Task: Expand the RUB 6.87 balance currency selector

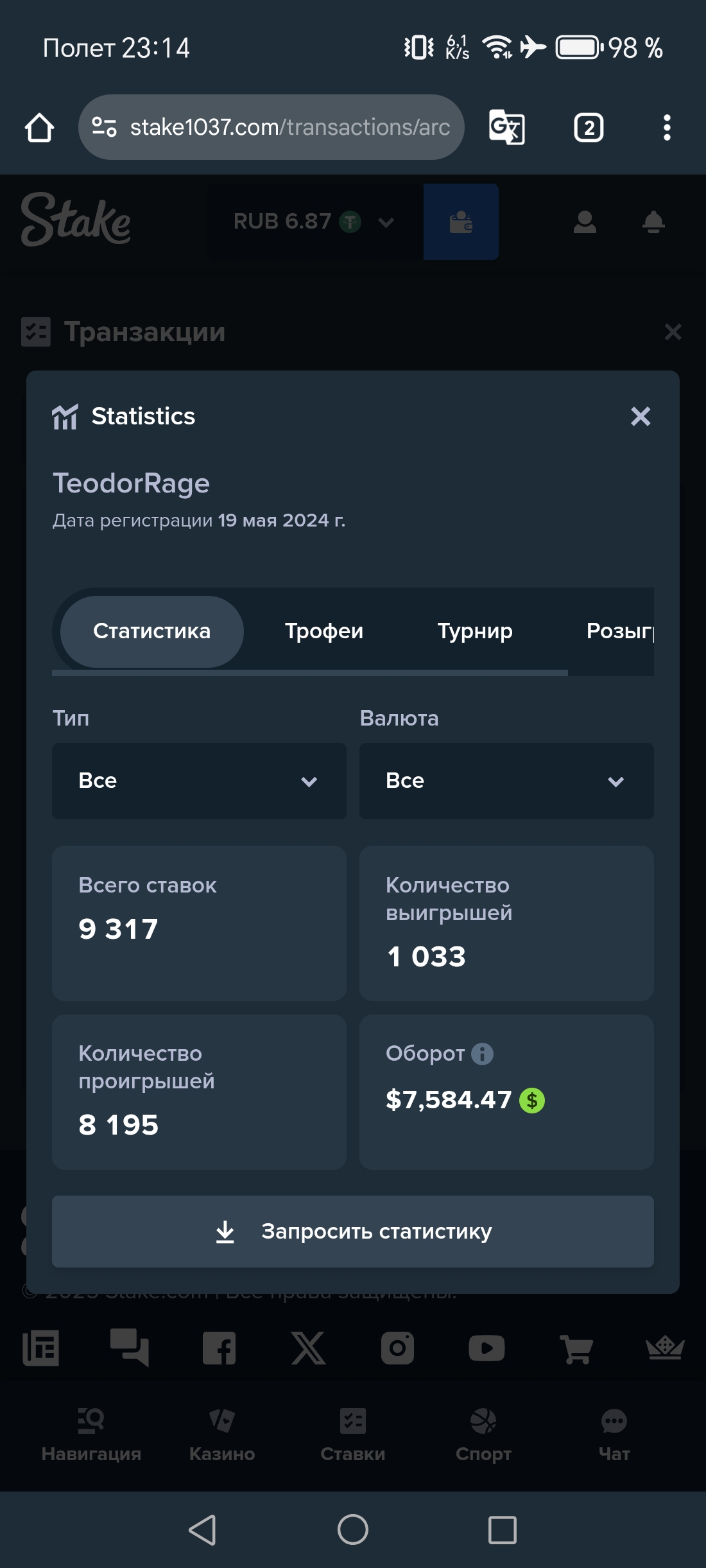Action: click(x=313, y=222)
